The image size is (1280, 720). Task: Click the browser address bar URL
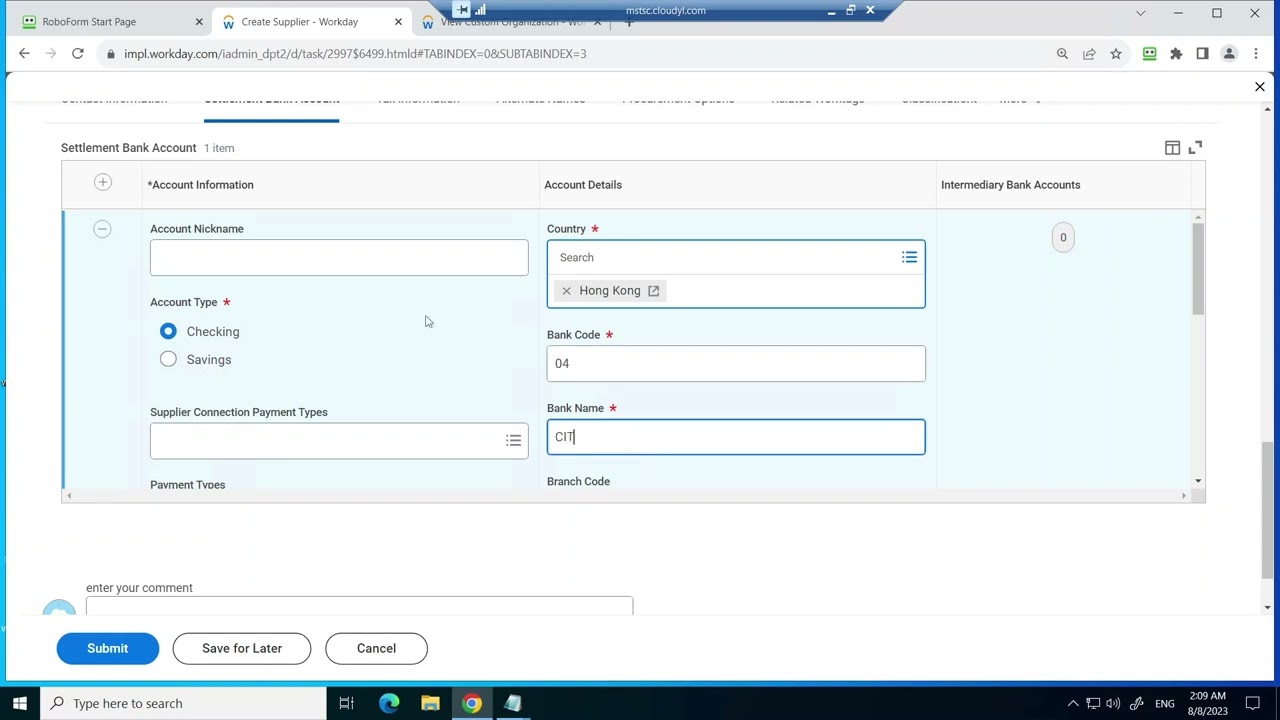(x=355, y=54)
